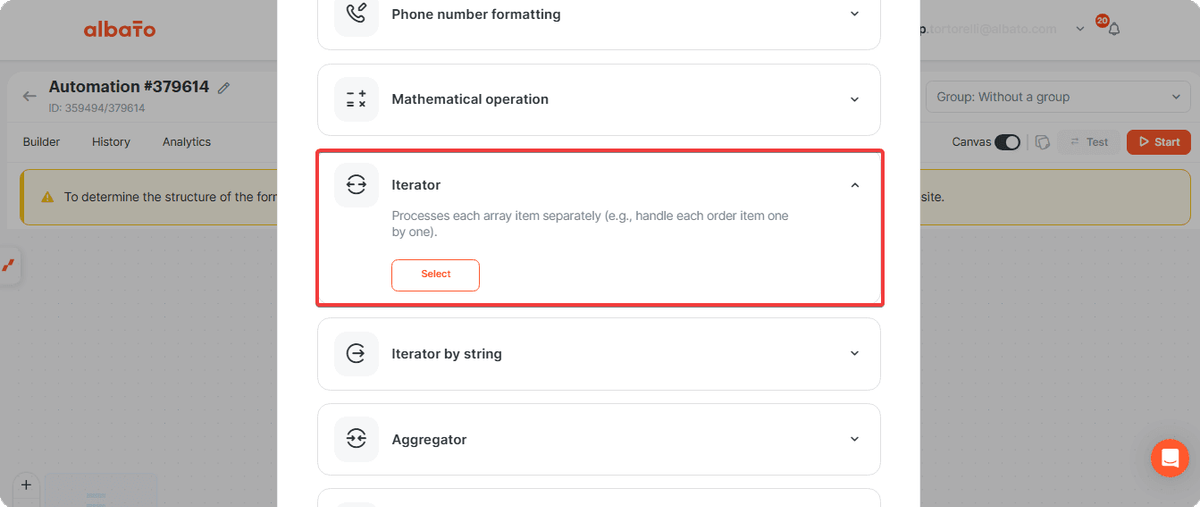
Task: Click the Iterator loop icon
Action: (x=356, y=185)
